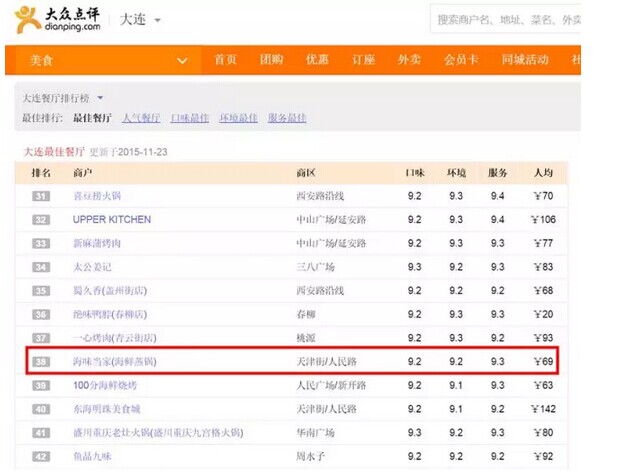The height and width of the screenshot is (472, 635).
Task: Open the 订座 nav item
Action: [x=363, y=60]
